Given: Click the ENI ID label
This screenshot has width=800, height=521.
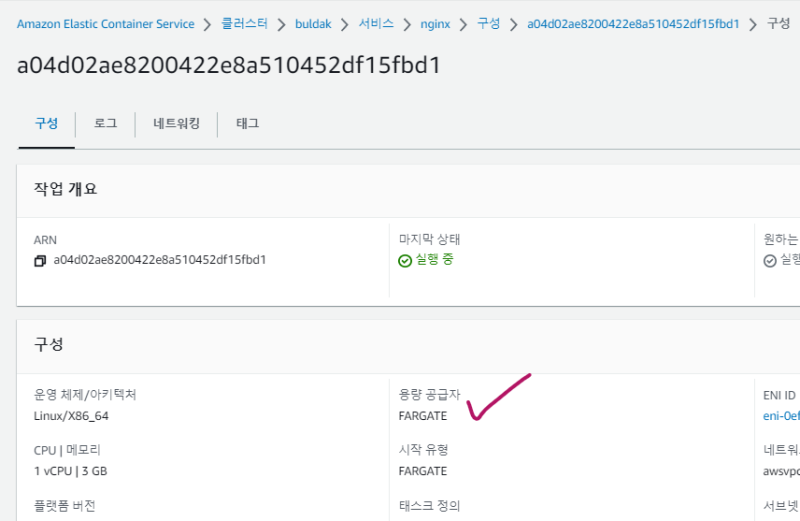Looking at the screenshot, I should [779, 395].
